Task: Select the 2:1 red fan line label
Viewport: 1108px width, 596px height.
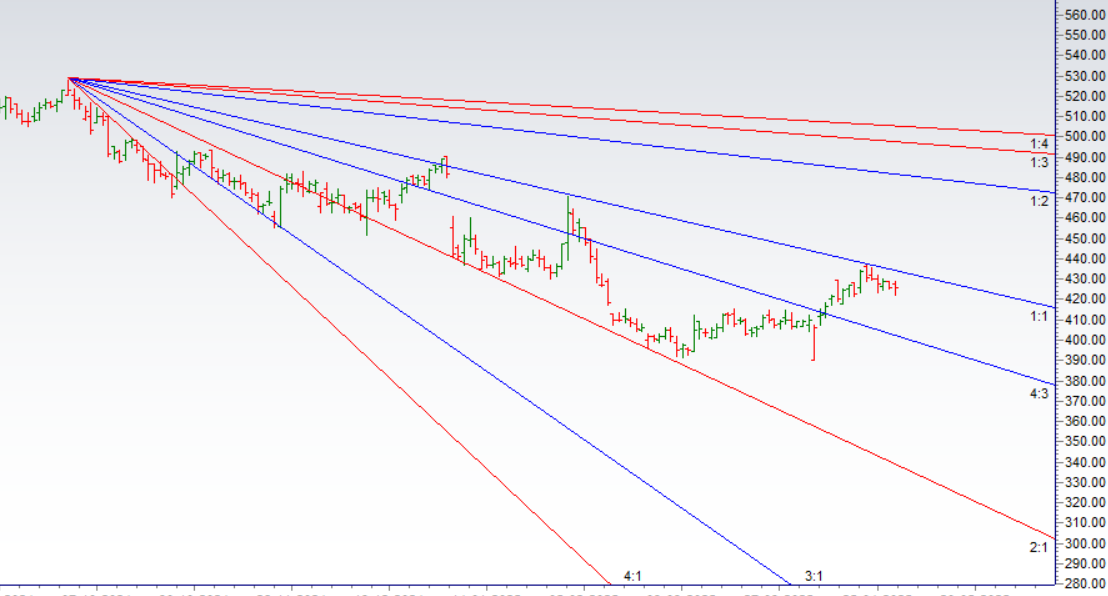Action: tap(1038, 547)
